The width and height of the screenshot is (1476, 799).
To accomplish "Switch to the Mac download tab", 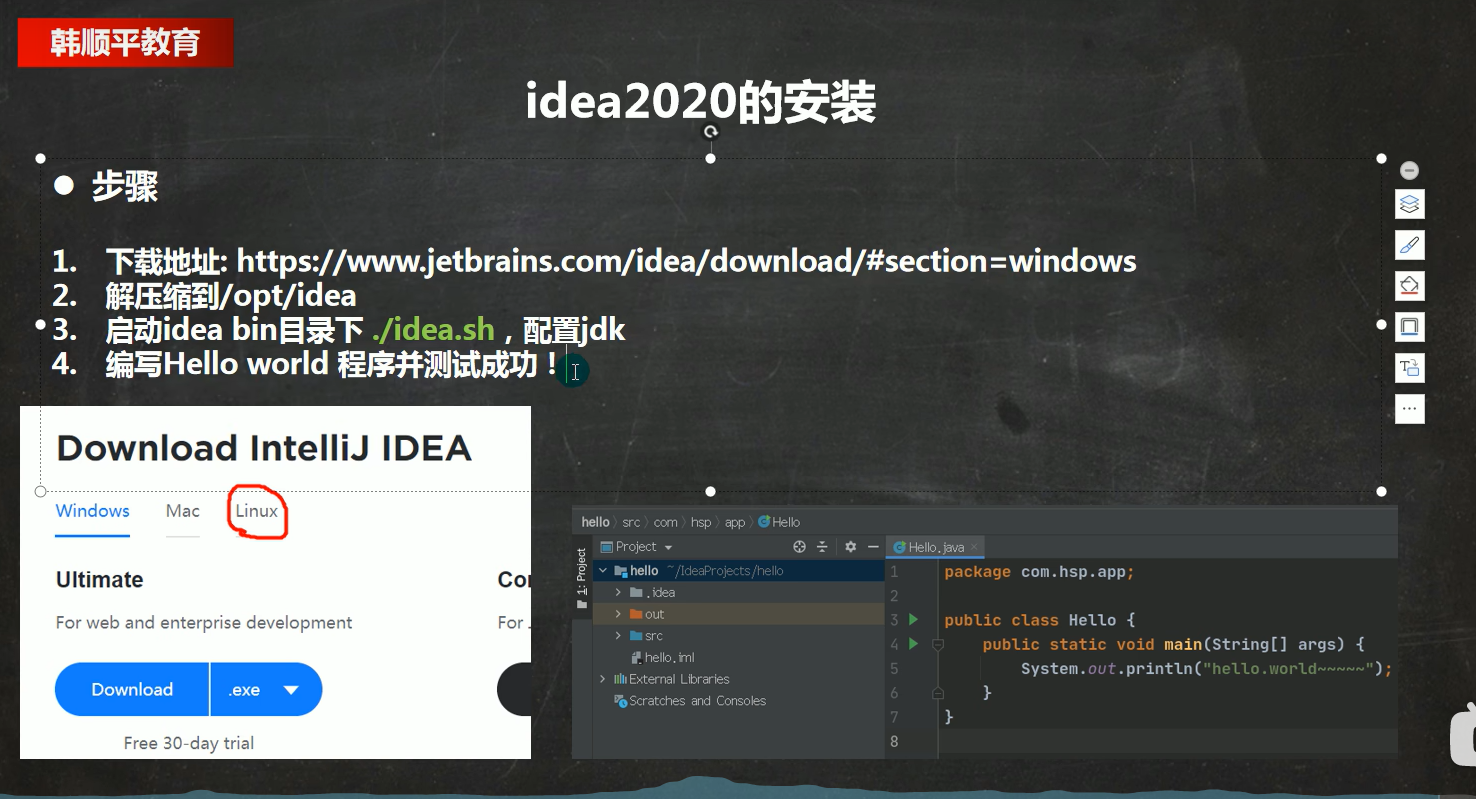I will (183, 511).
